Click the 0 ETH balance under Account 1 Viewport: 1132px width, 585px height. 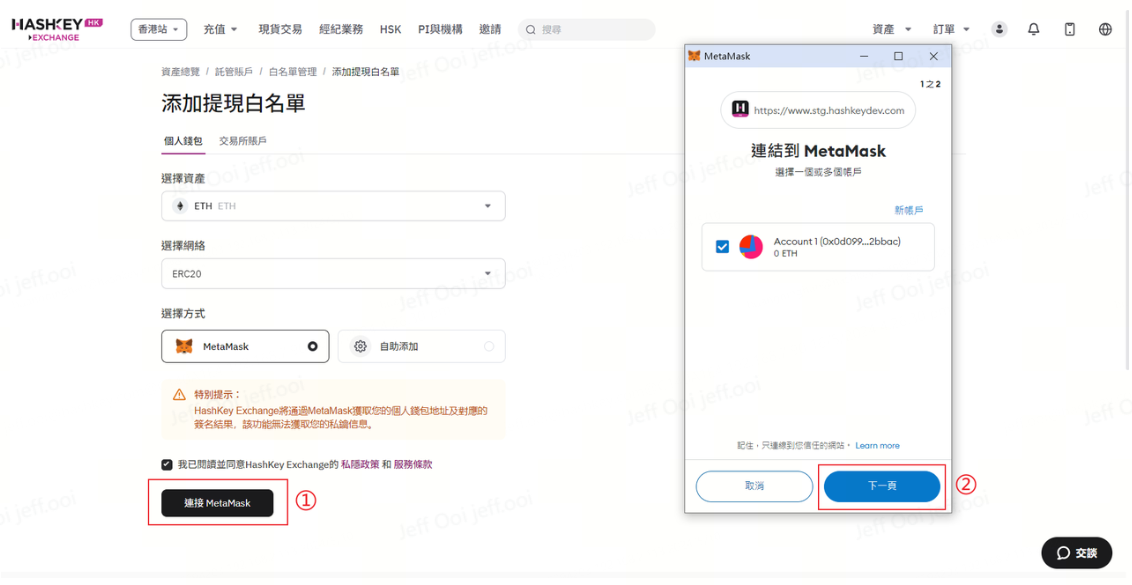point(785,254)
